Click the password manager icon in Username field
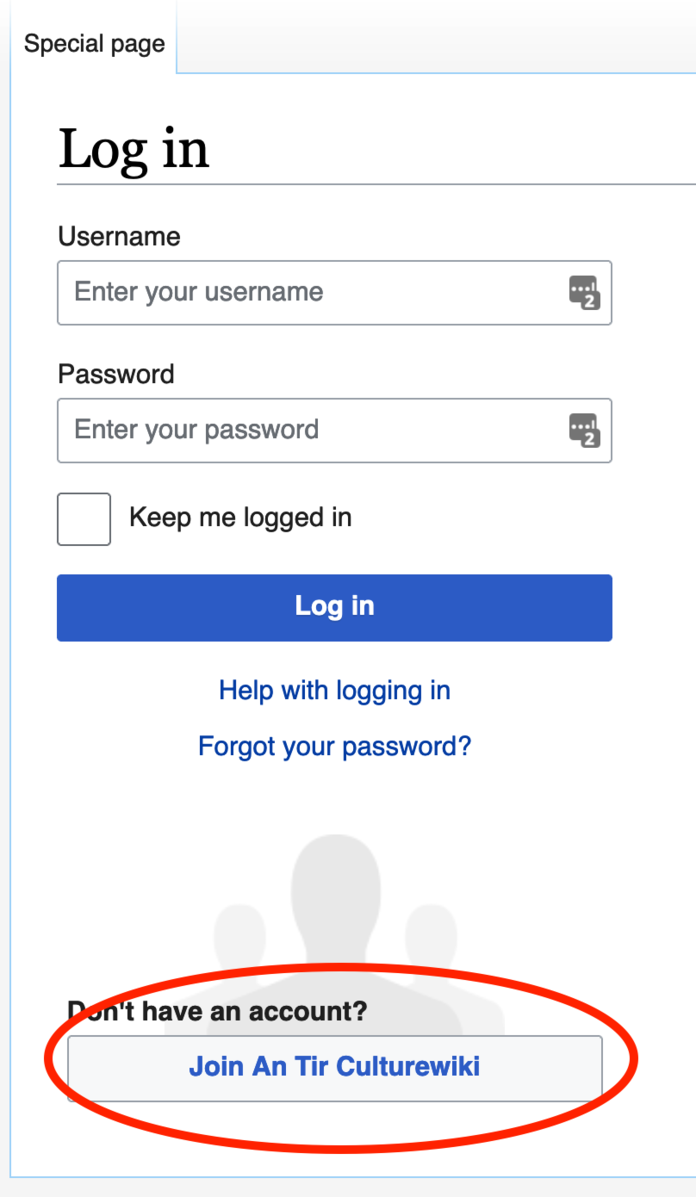This screenshot has width=696, height=1197. tap(584, 292)
